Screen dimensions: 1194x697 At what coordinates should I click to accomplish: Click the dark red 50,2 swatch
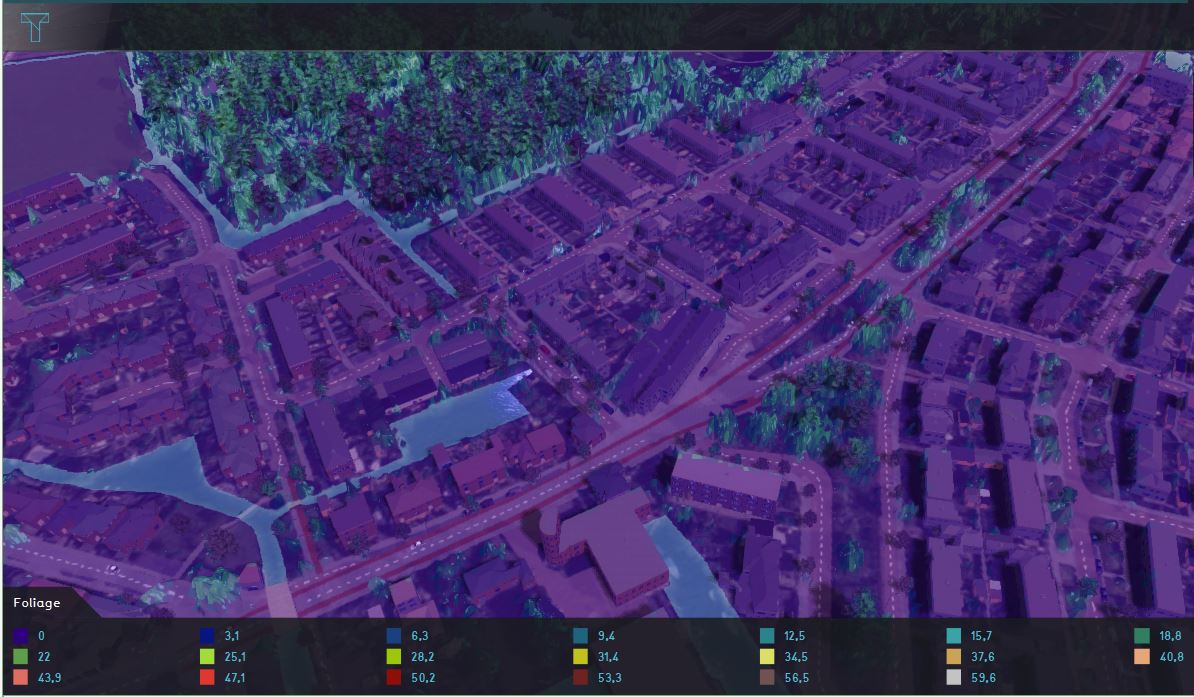click(394, 678)
